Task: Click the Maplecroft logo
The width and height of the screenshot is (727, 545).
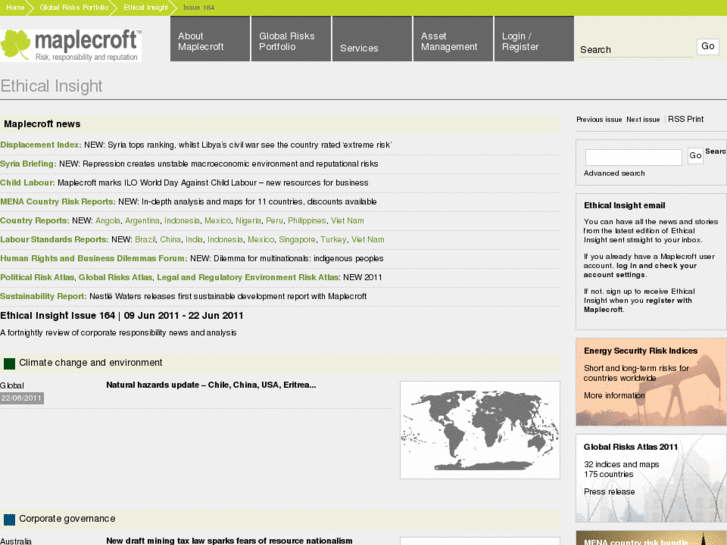Action: point(71,45)
